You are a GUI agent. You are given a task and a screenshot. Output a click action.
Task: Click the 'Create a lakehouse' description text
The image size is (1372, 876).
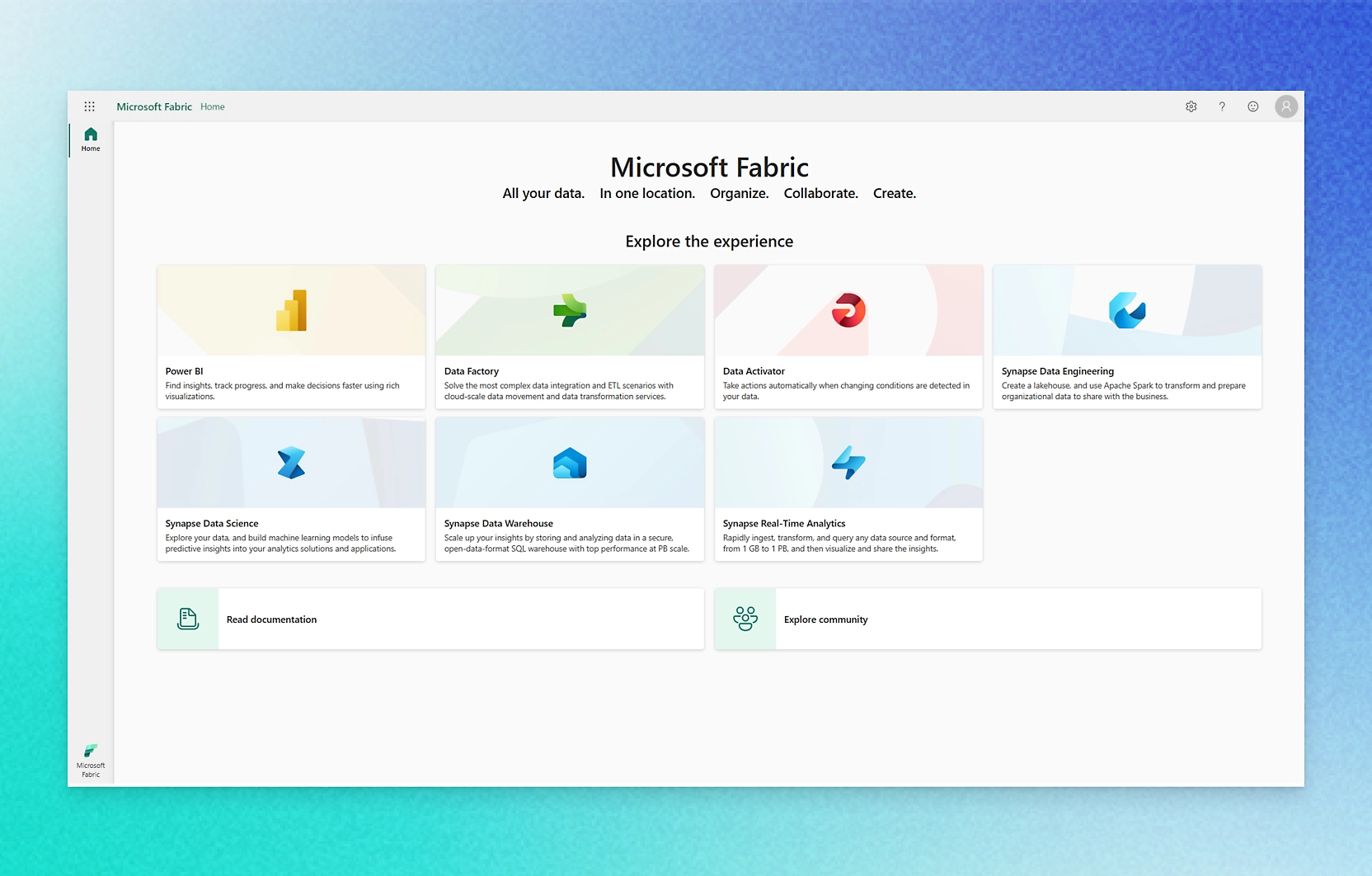pos(1123,391)
